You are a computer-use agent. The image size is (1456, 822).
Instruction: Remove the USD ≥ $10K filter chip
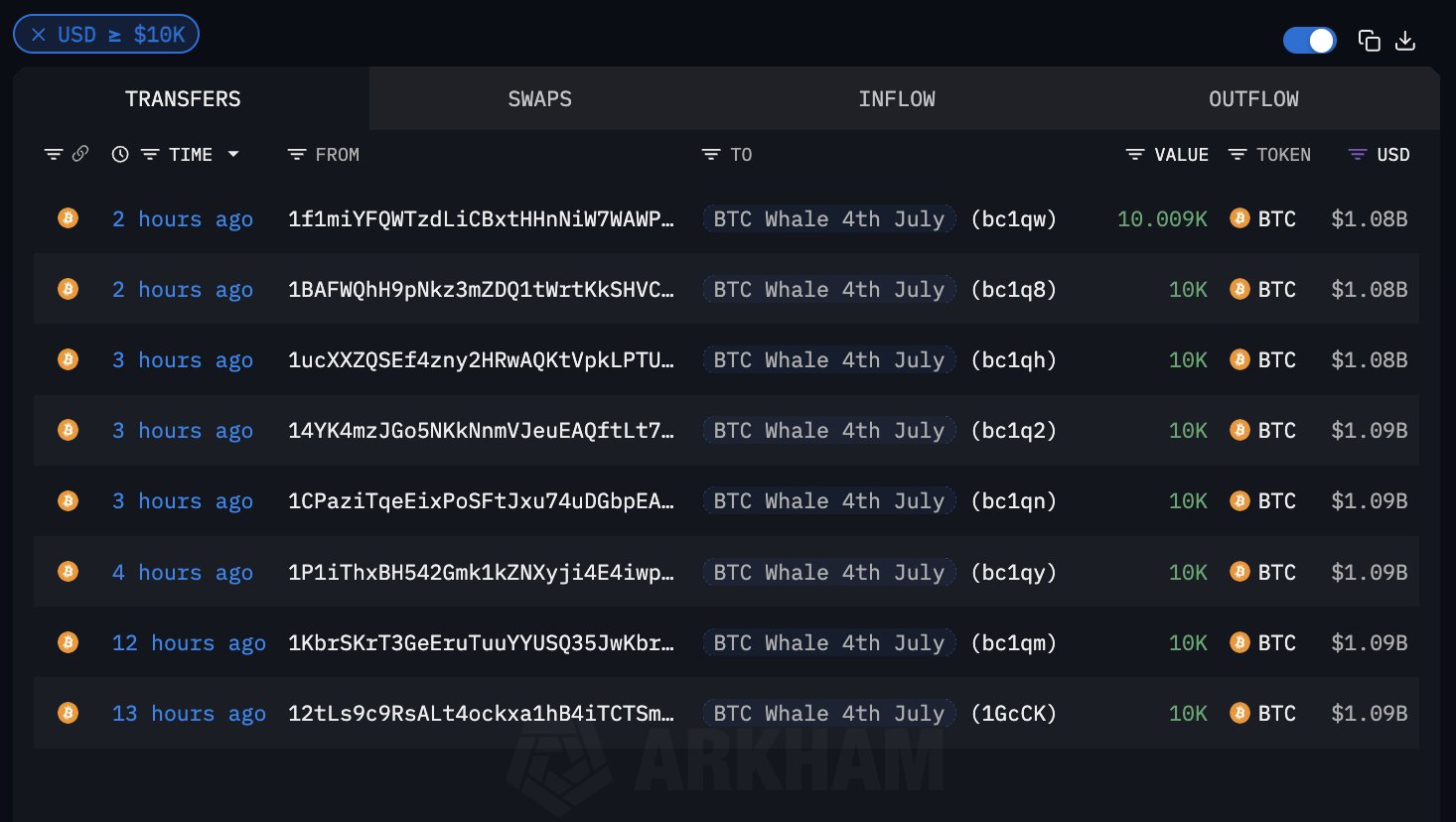pyautogui.click(x=39, y=35)
